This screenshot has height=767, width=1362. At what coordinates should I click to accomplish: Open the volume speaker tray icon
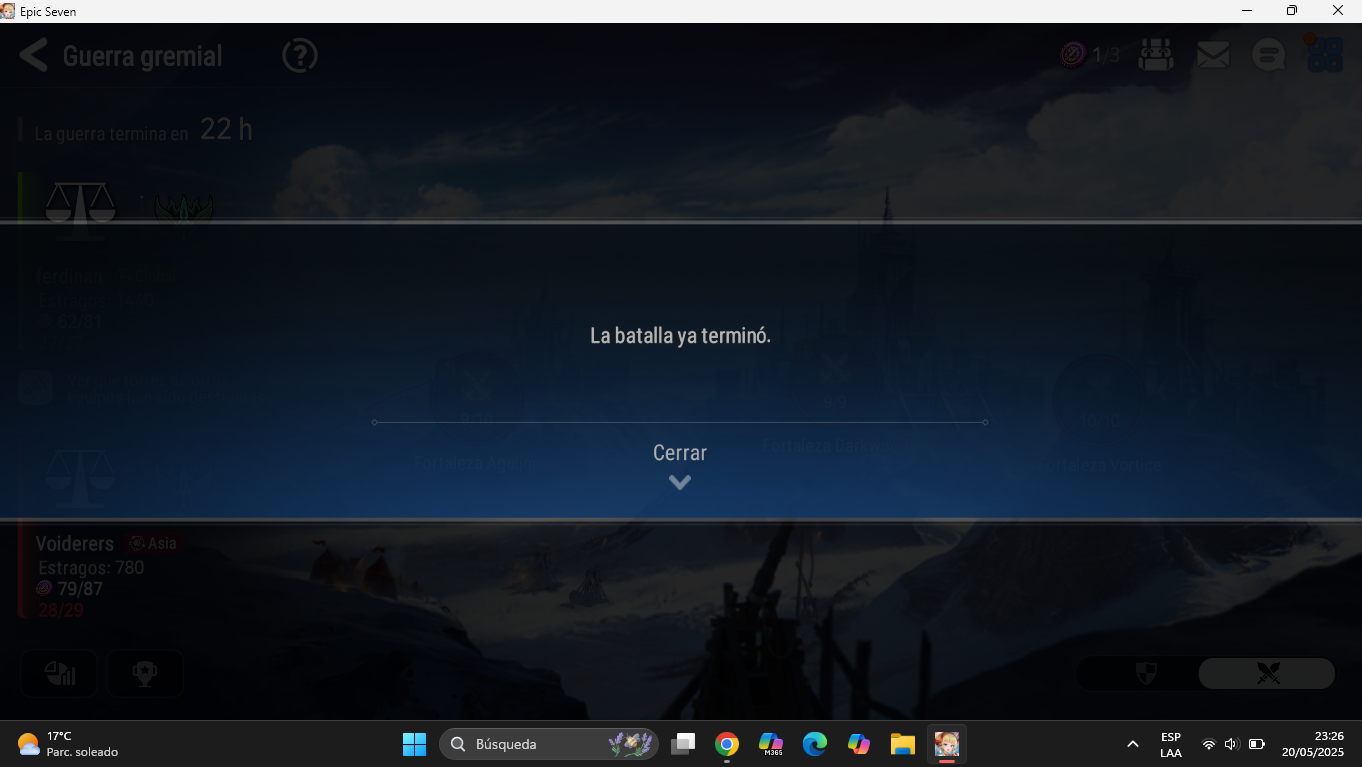pos(1231,744)
